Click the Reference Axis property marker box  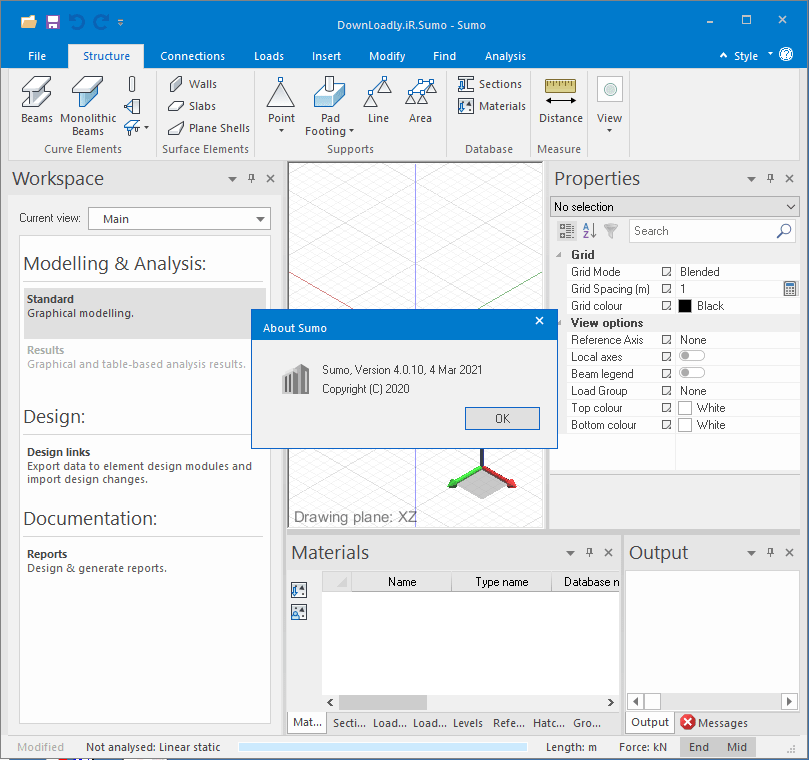pyautogui.click(x=666, y=340)
